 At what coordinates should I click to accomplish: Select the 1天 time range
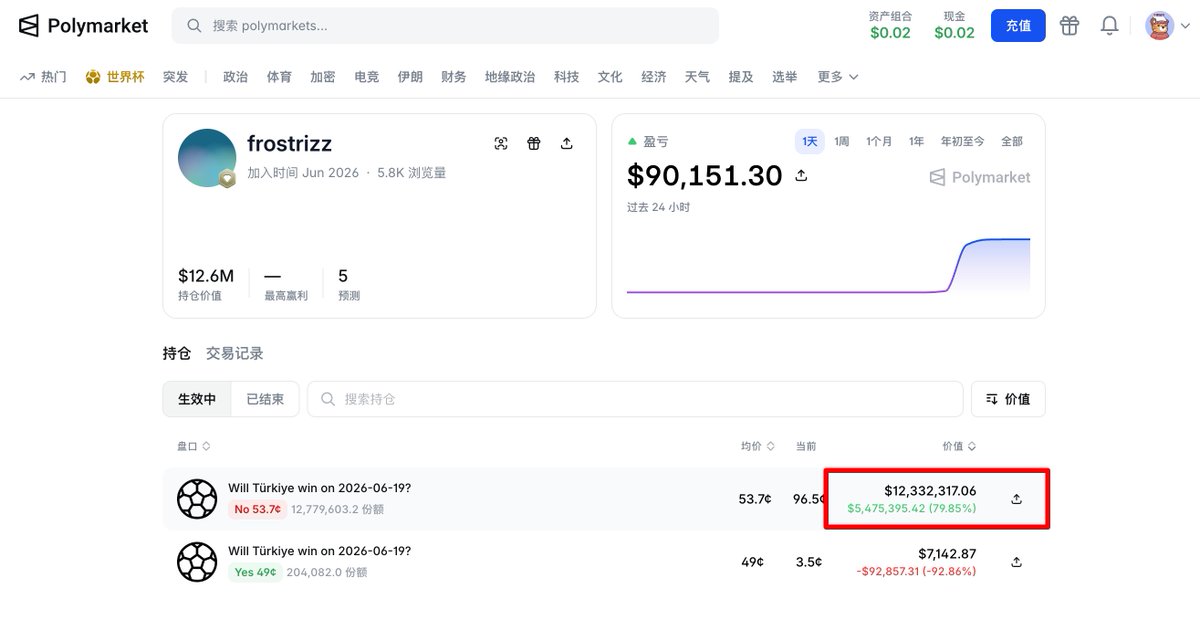pos(810,142)
